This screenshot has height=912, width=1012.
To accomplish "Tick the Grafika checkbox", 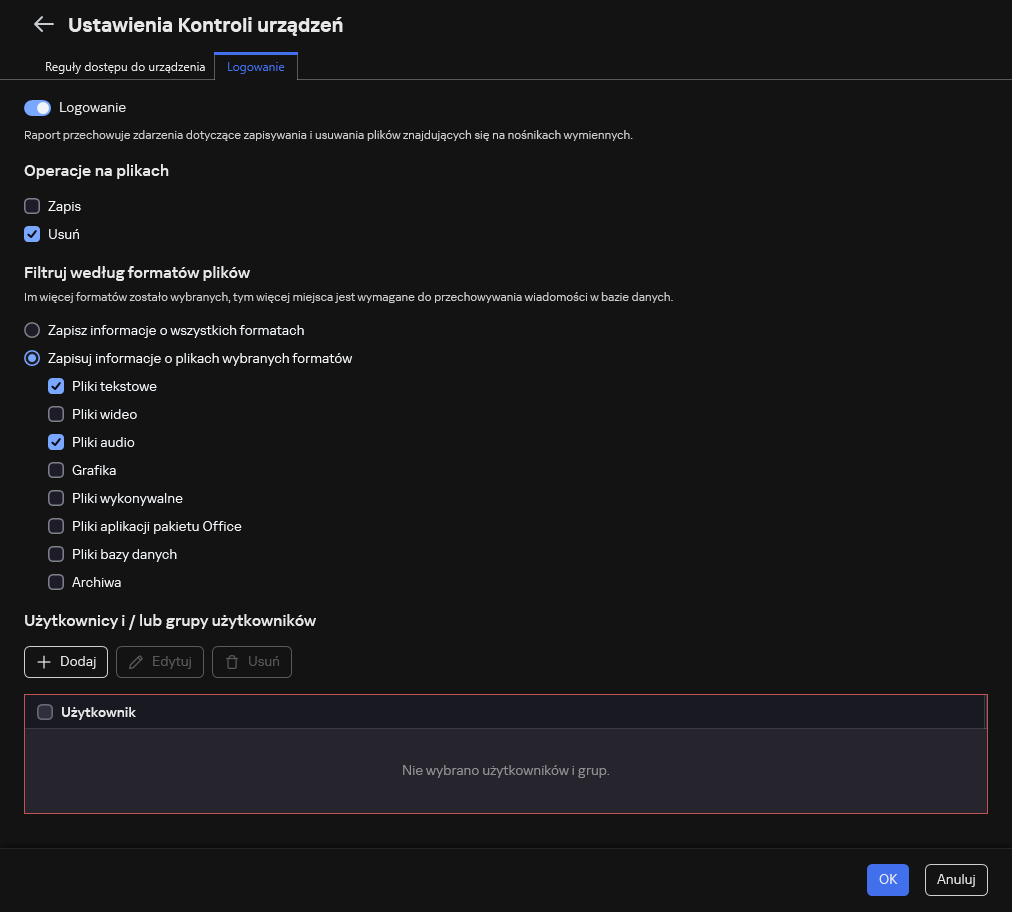I will pos(56,470).
